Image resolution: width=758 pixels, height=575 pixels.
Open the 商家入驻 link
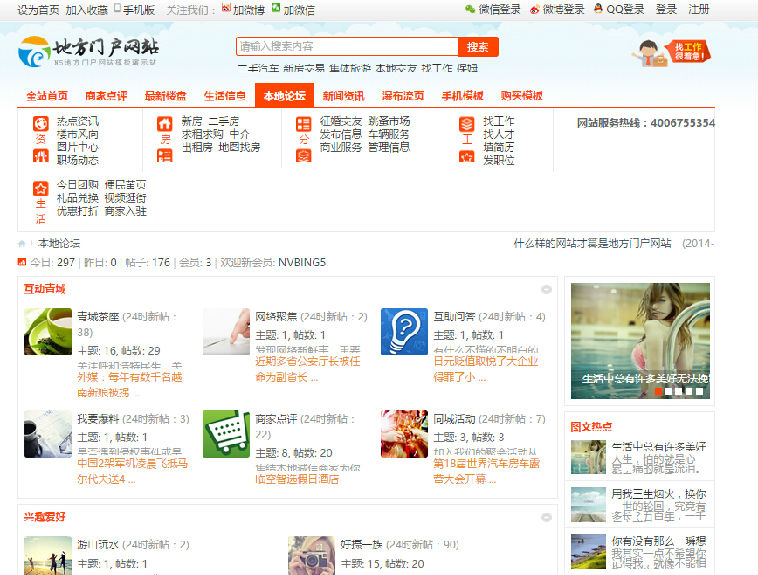[126, 211]
